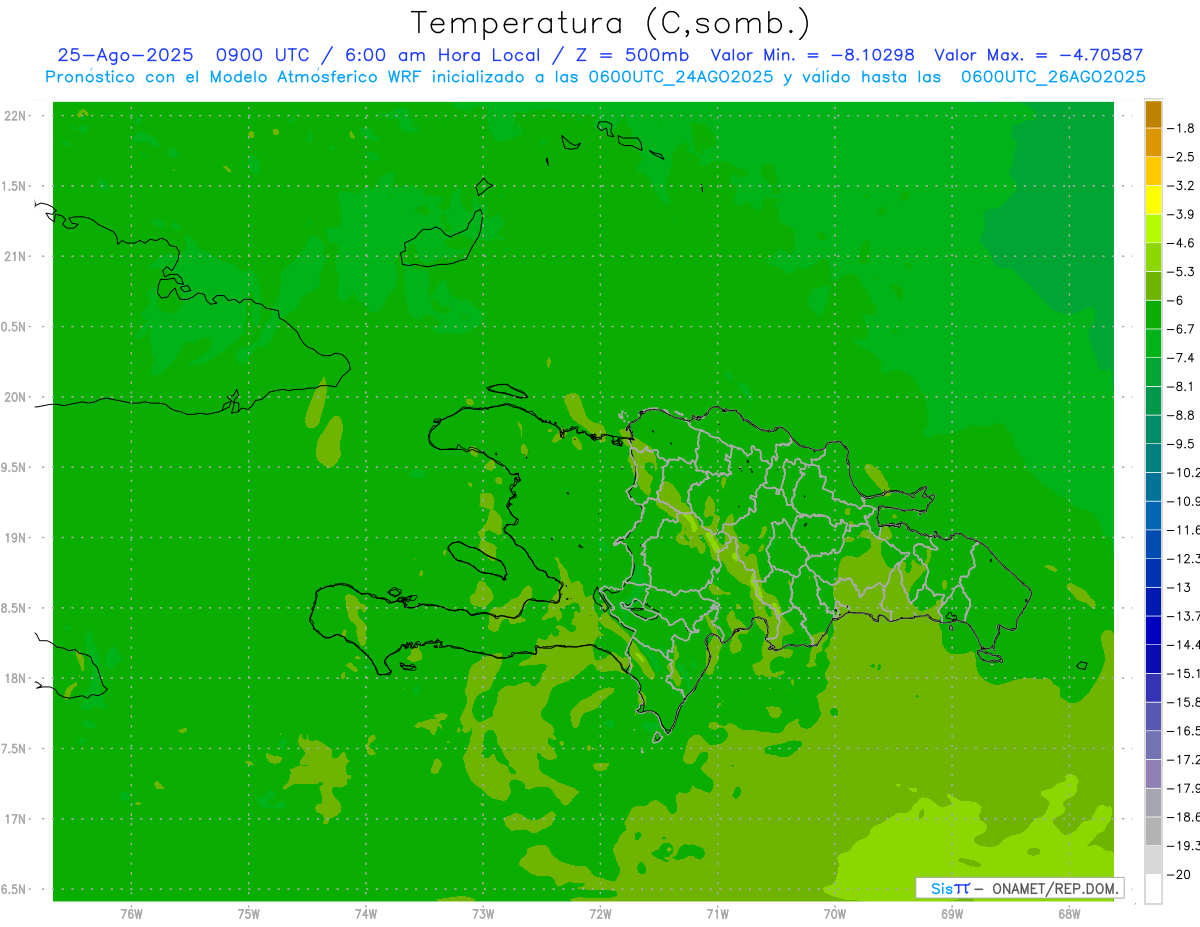Click the '-13' color scale value
Screen dimensions: 1200x927
click(1178, 587)
